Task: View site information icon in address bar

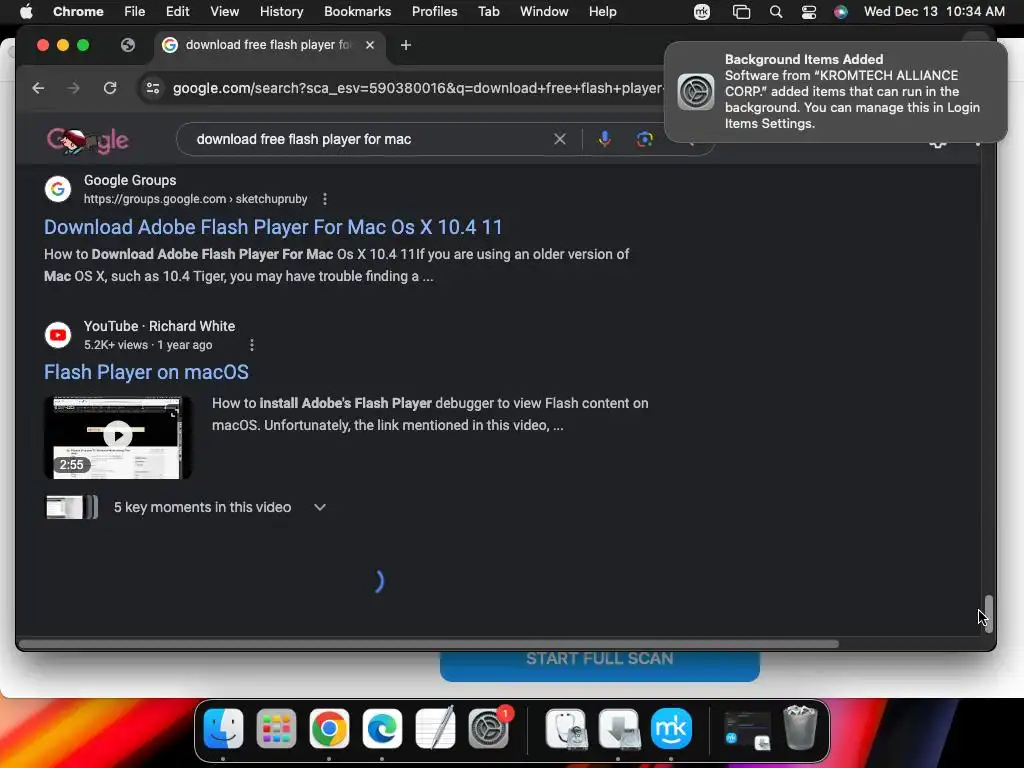Action: click(x=153, y=88)
